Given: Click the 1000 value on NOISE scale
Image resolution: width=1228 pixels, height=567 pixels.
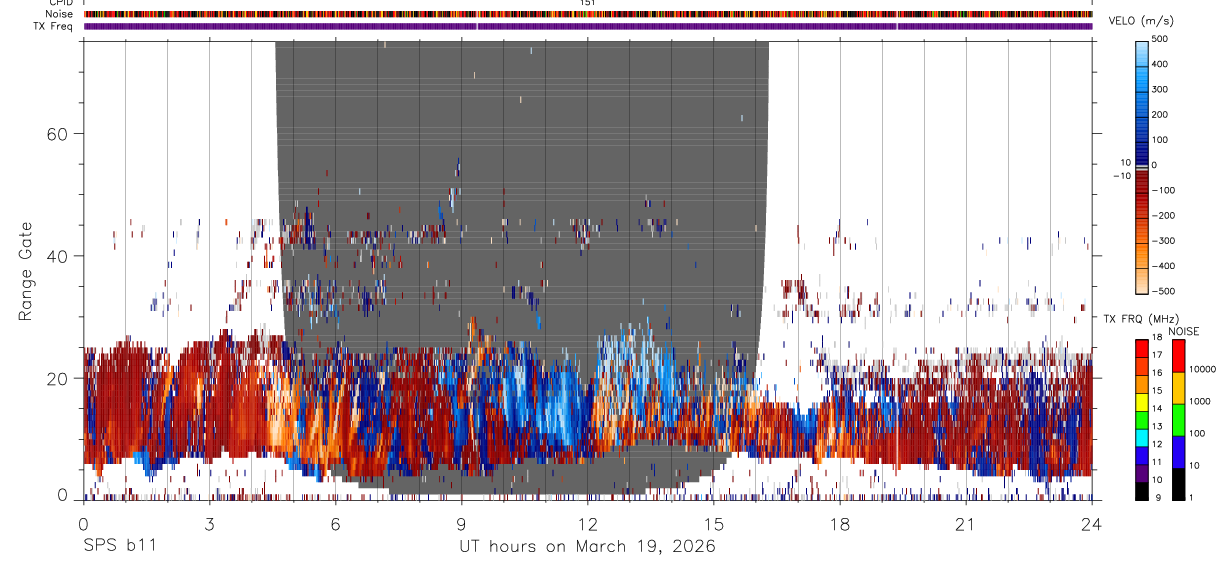Looking at the screenshot, I should (1201, 401).
